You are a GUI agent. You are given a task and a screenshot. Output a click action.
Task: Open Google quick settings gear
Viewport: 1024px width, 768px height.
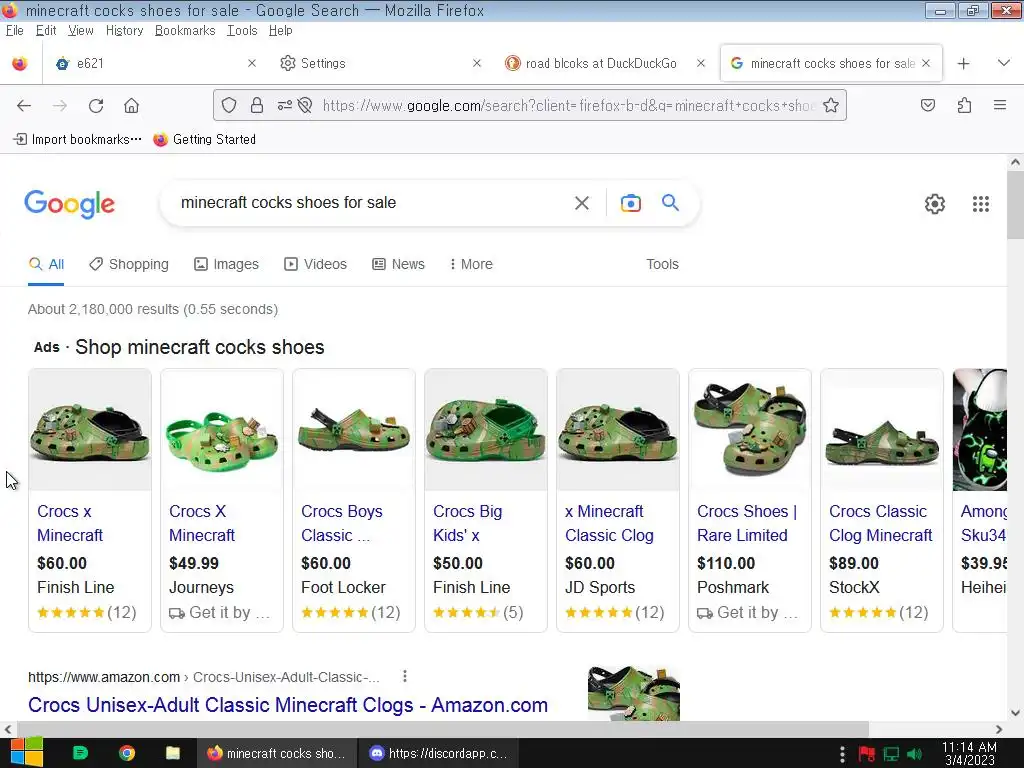tap(935, 204)
